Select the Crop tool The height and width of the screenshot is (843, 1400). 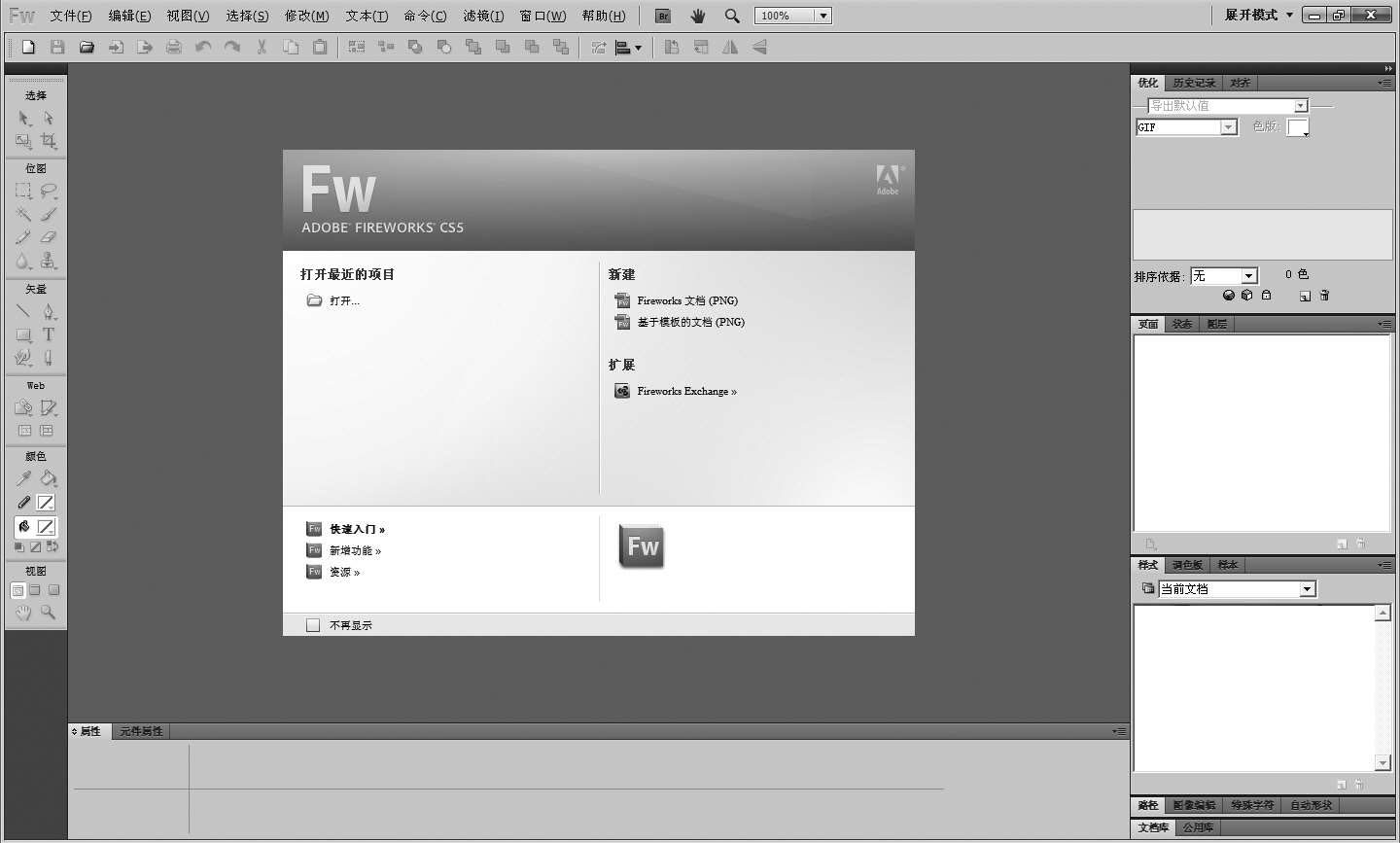(48, 142)
